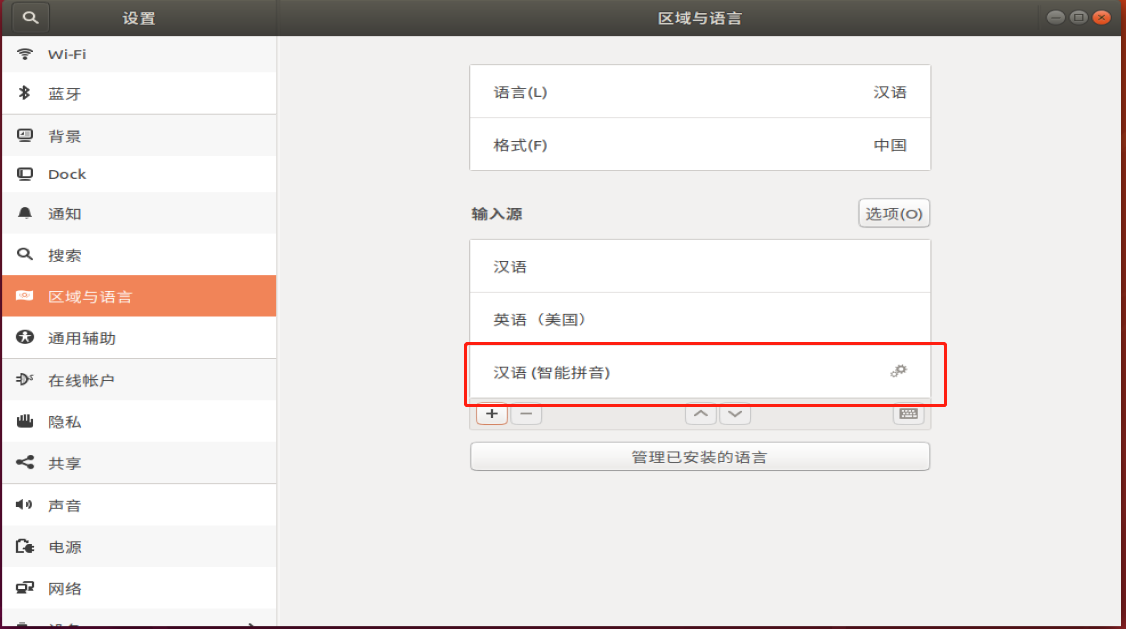Click the share icon beside 共享
The width and height of the screenshot is (1126, 629).
pyautogui.click(x=25, y=462)
